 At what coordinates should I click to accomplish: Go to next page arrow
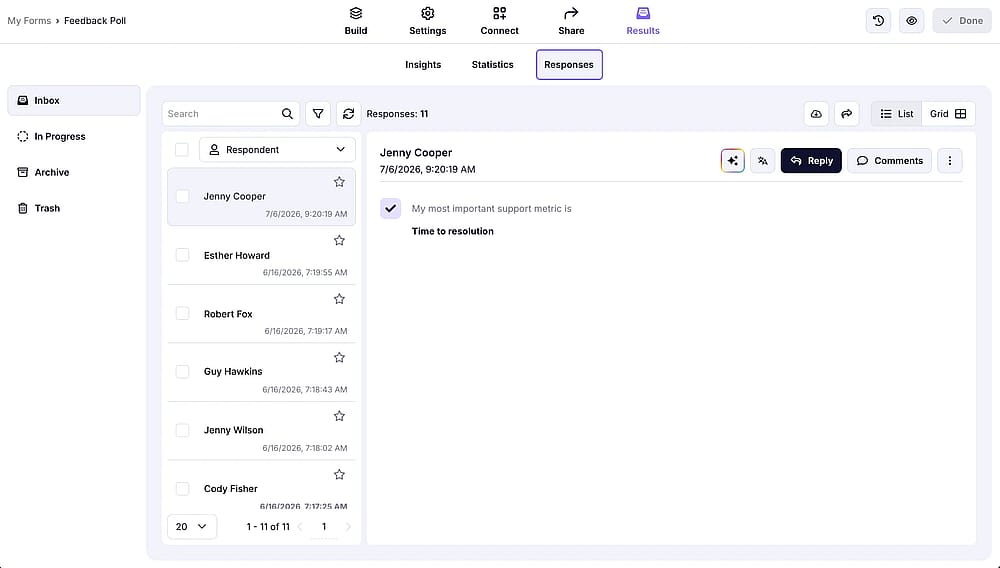[348, 527]
